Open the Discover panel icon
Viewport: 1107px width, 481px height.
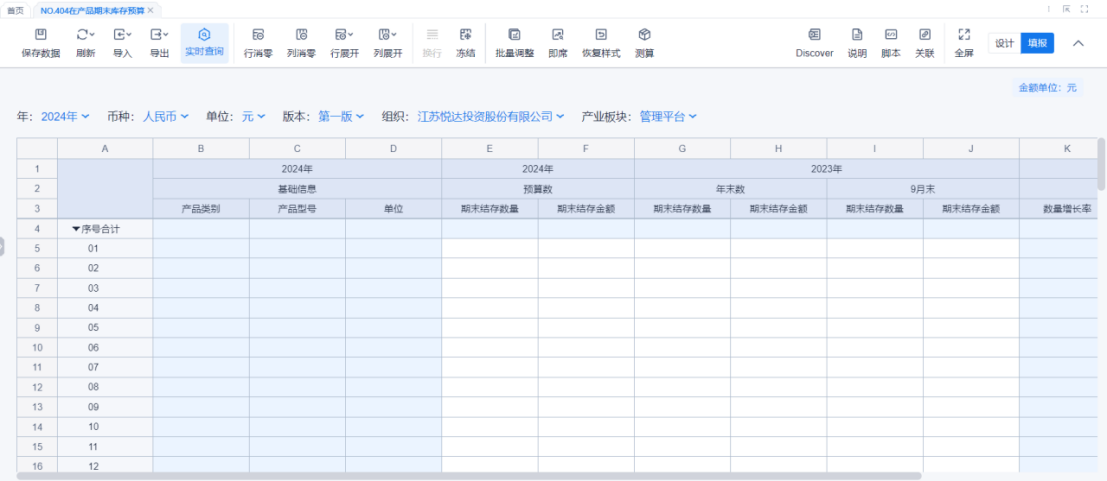pos(814,35)
